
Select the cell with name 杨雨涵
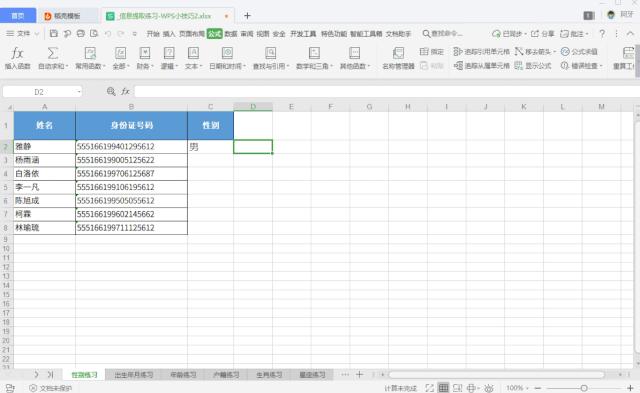tap(44, 160)
